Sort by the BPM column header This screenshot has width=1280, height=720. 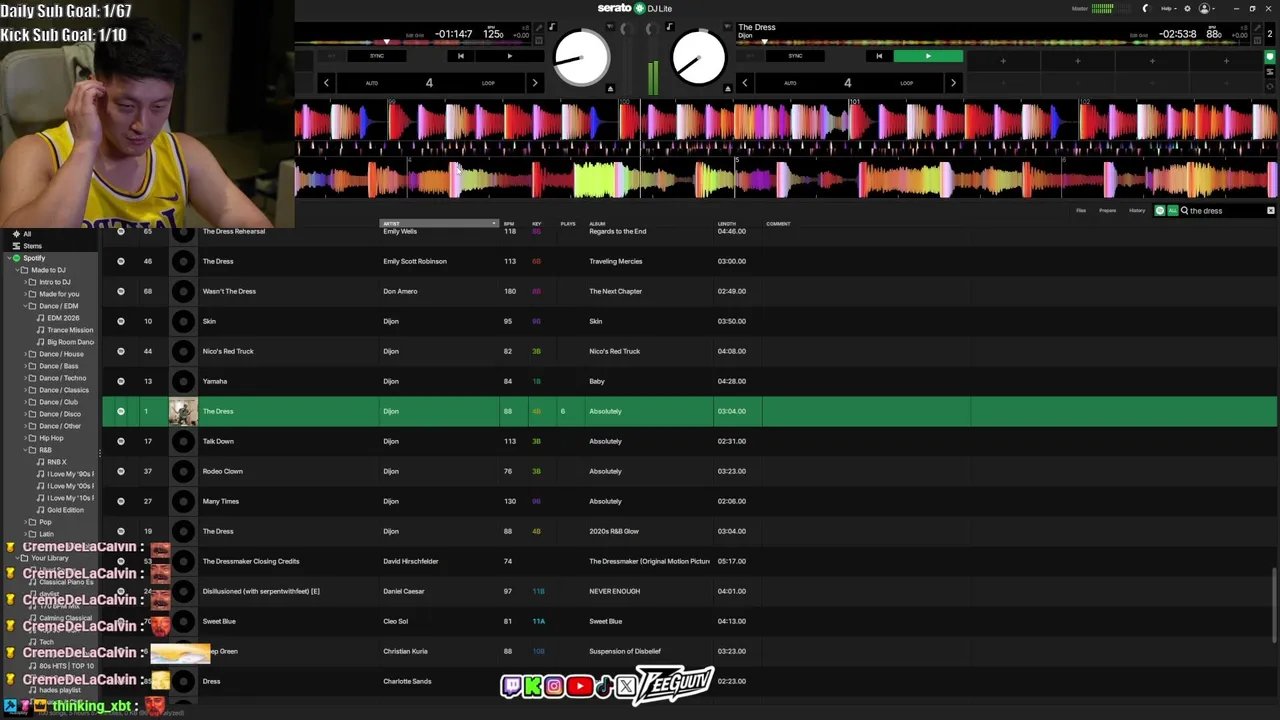[509, 224]
